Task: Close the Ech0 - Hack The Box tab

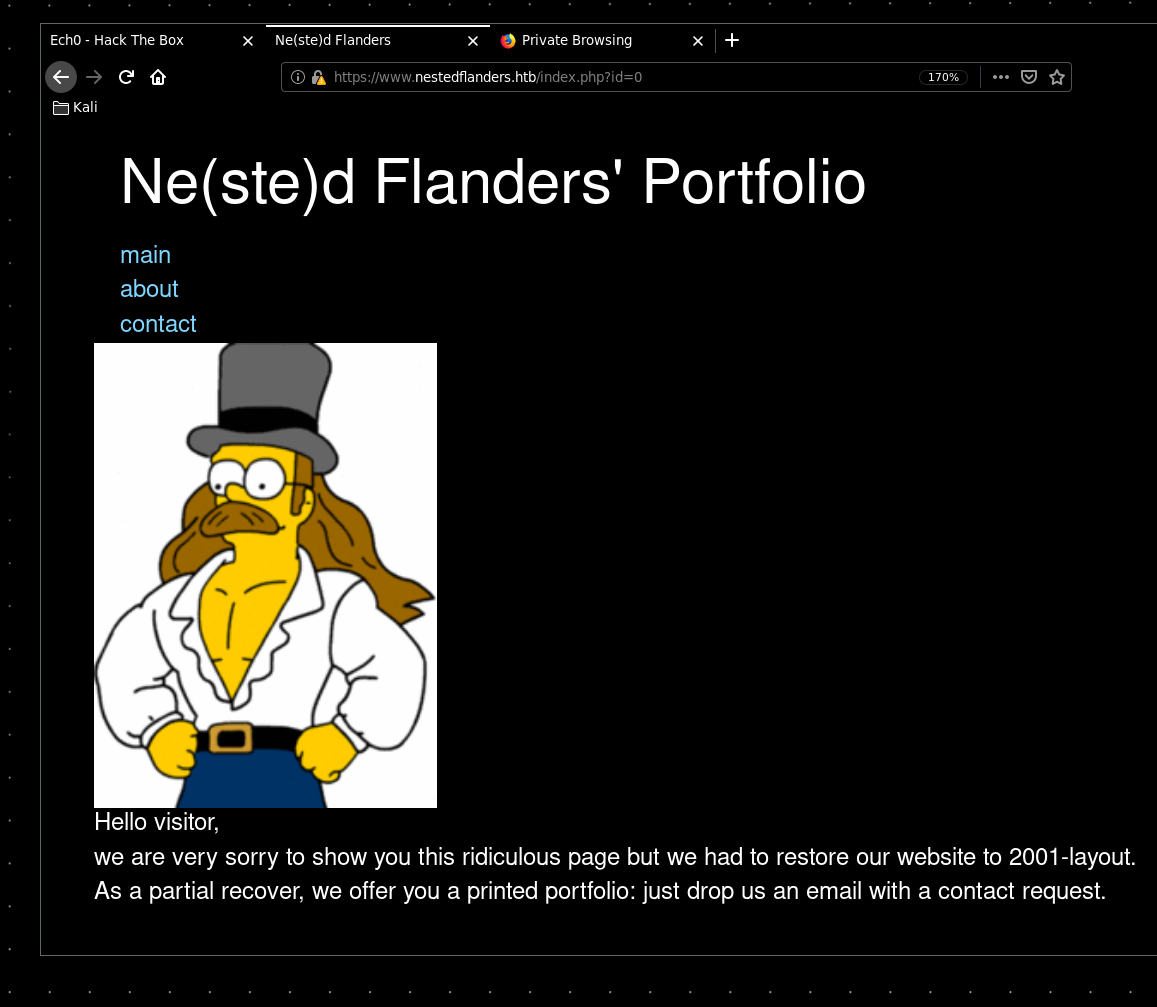Action: point(248,41)
